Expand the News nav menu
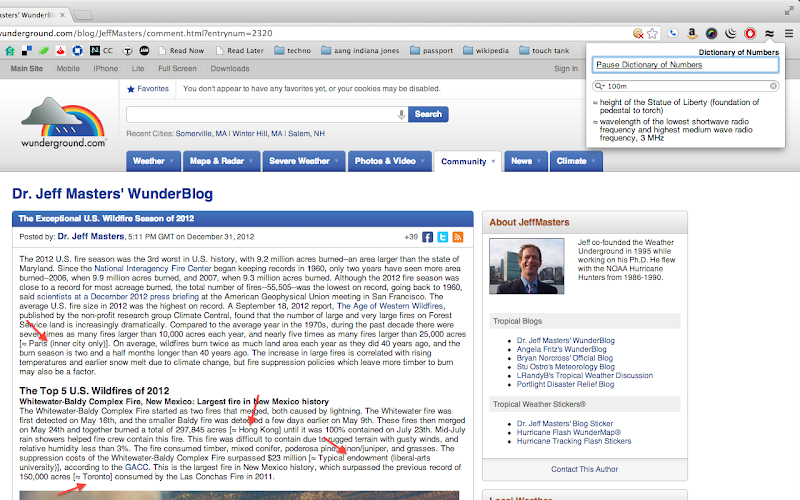800x500 pixels. [526, 161]
